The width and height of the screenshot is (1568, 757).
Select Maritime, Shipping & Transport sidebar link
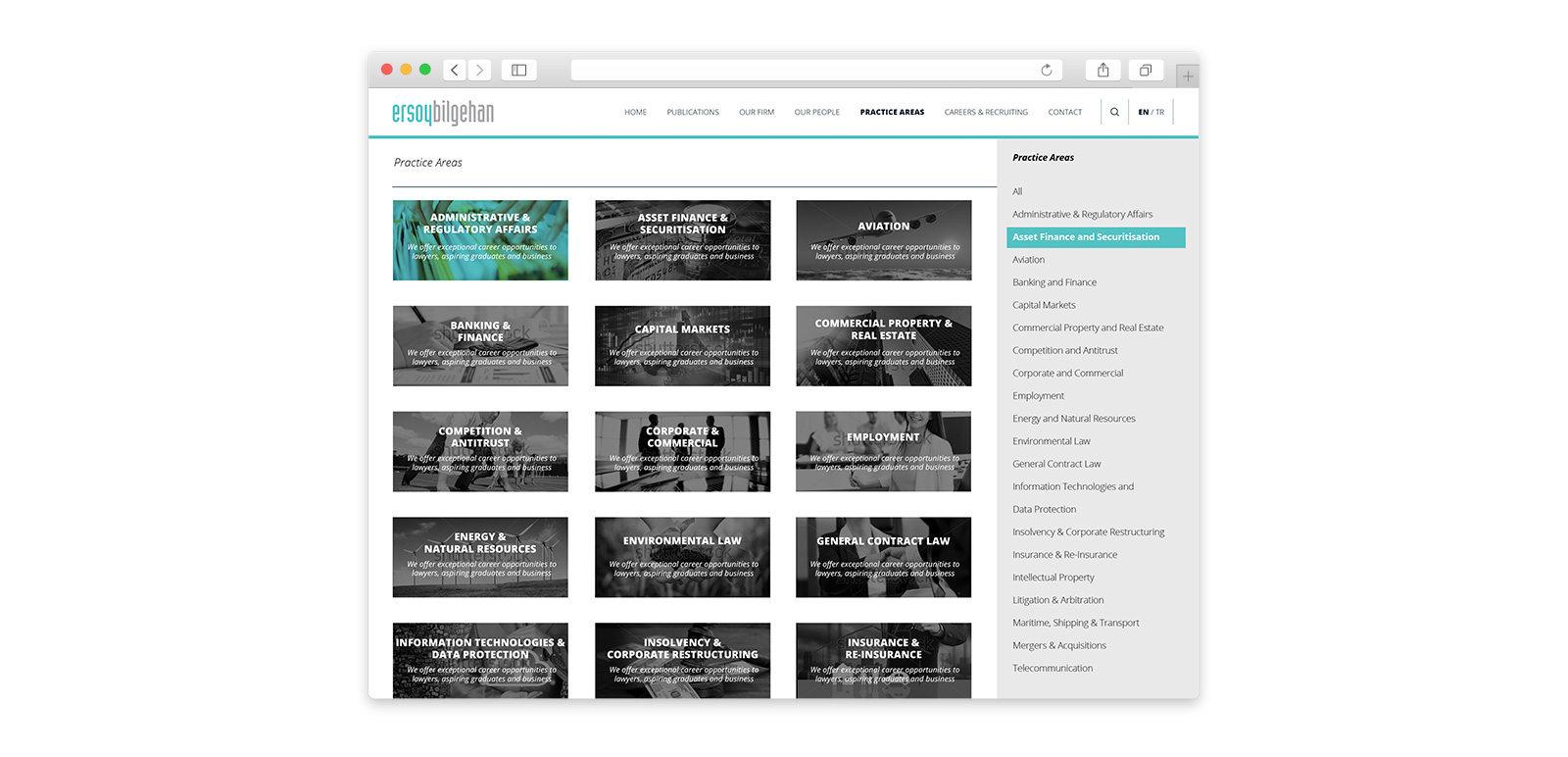point(1076,623)
